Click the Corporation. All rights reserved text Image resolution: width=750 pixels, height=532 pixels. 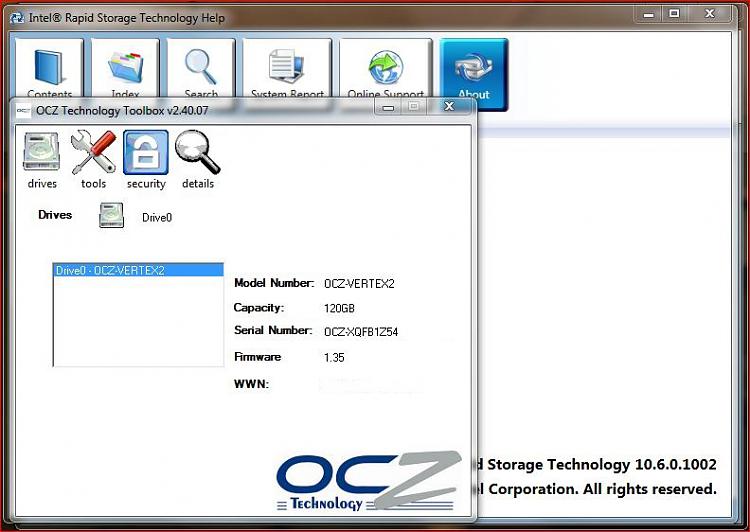[x=603, y=489]
